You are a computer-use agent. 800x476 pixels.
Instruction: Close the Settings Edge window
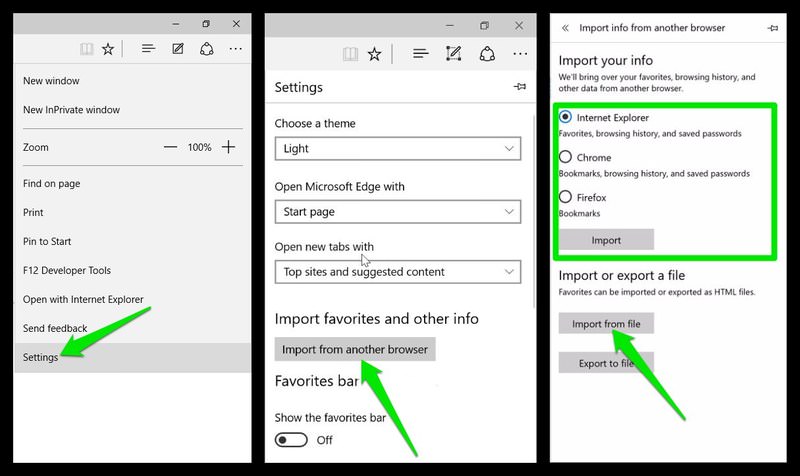pos(519,26)
